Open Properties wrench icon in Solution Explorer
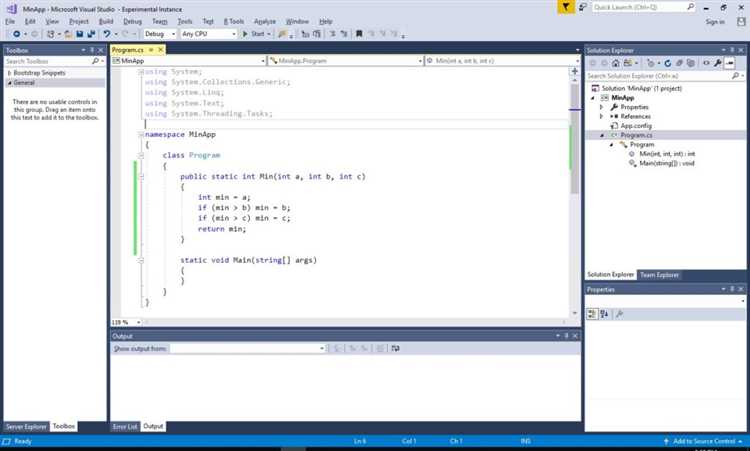 [717, 62]
